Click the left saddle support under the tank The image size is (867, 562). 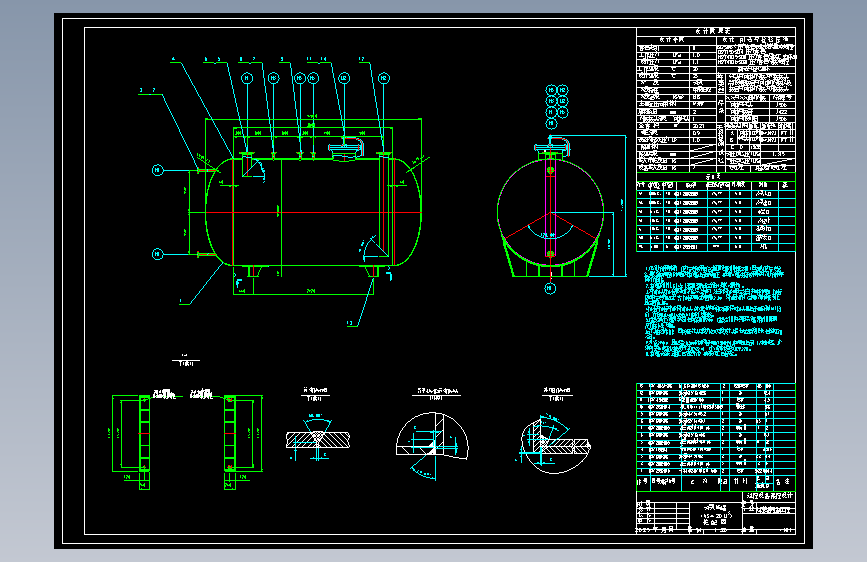click(x=254, y=271)
